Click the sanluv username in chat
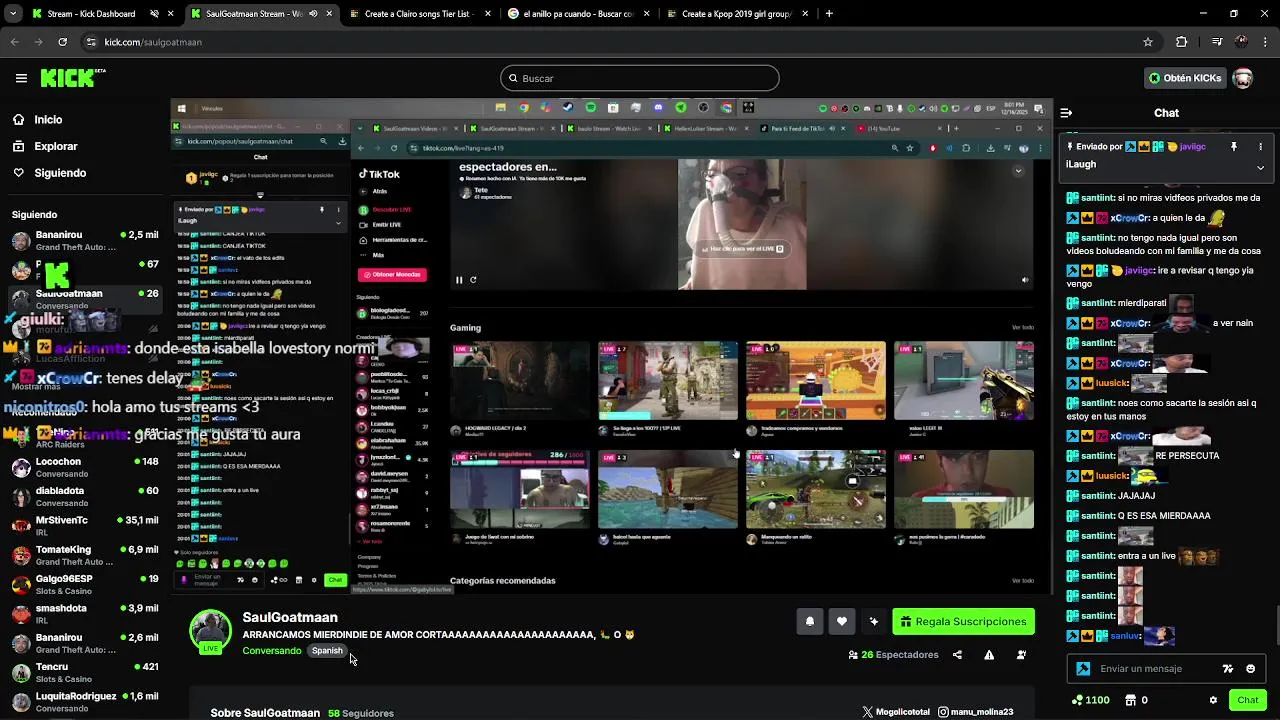Viewport: 1280px width, 720px height. pos(1124,636)
